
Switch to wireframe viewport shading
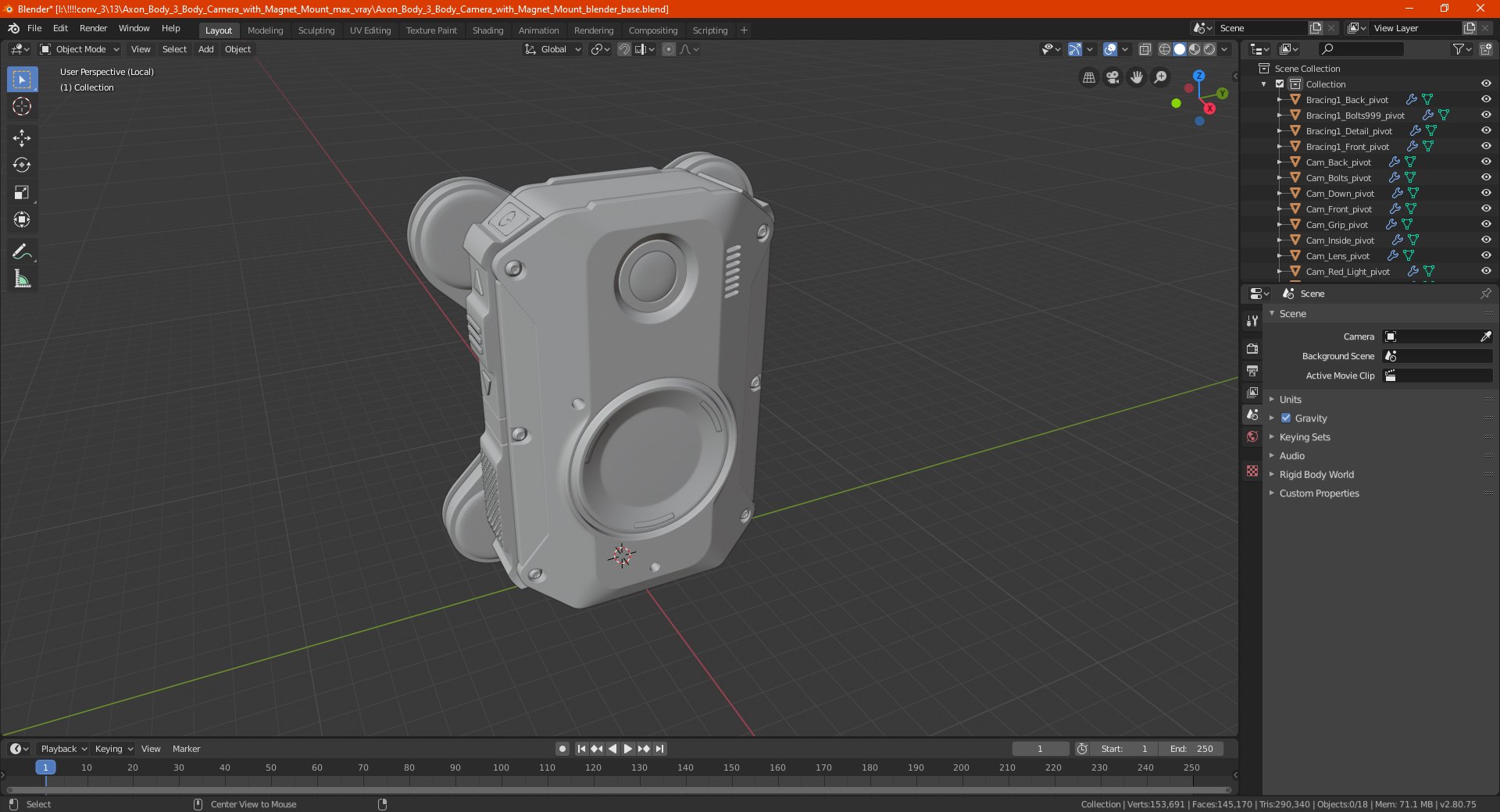pos(1165,49)
